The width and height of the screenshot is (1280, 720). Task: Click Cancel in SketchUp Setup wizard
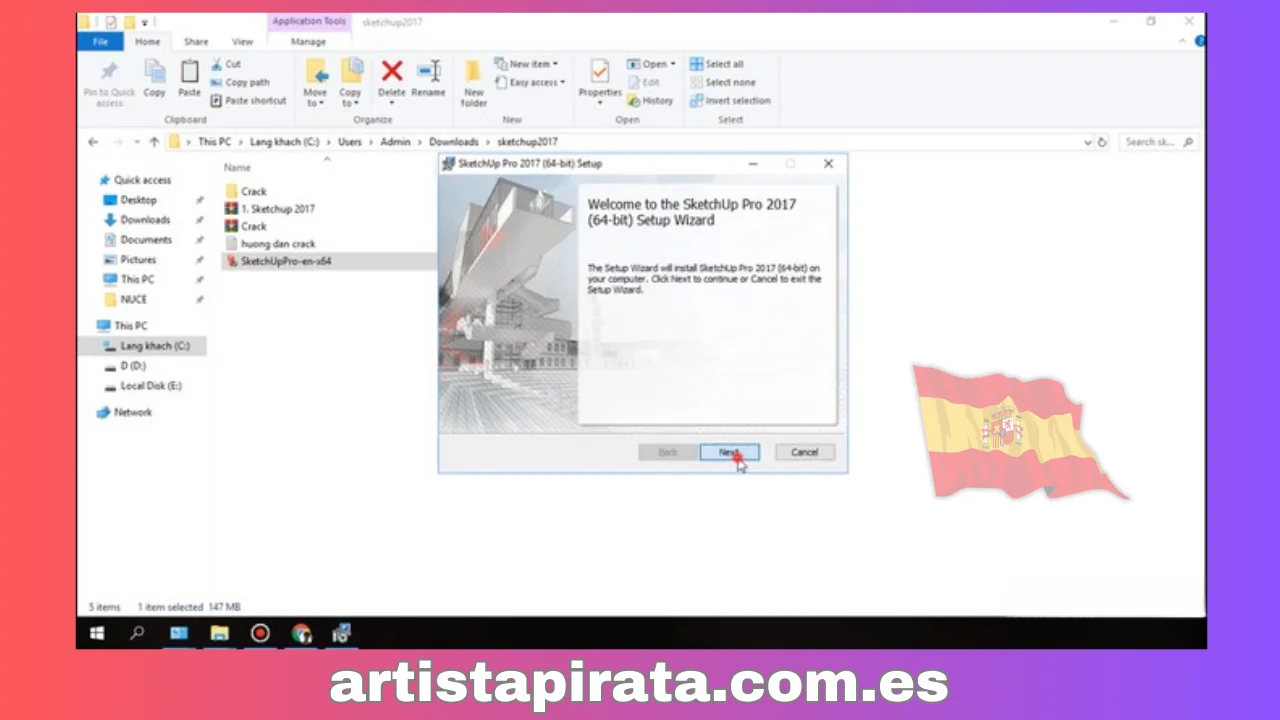point(805,452)
